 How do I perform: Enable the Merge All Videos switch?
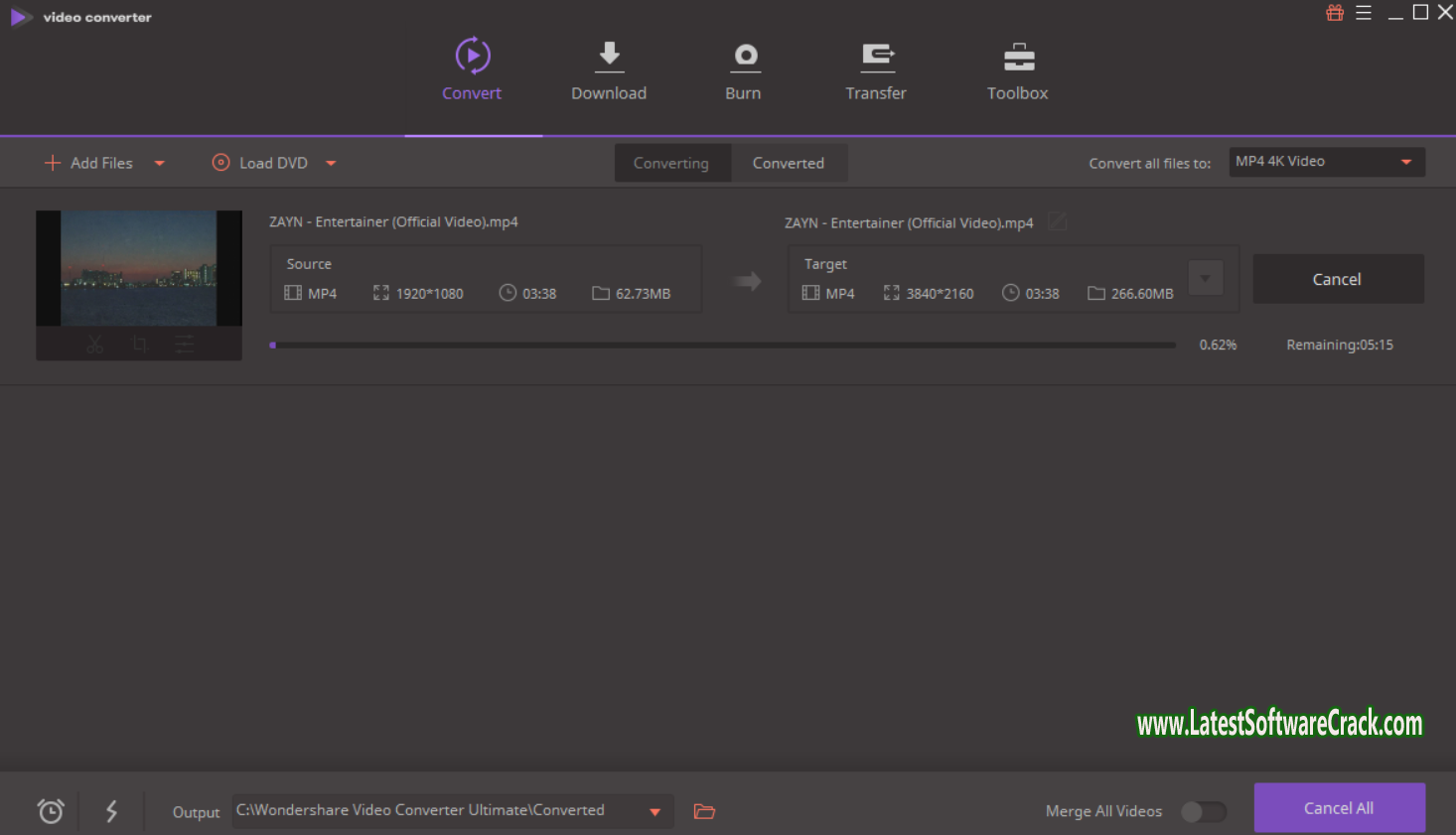1203,811
